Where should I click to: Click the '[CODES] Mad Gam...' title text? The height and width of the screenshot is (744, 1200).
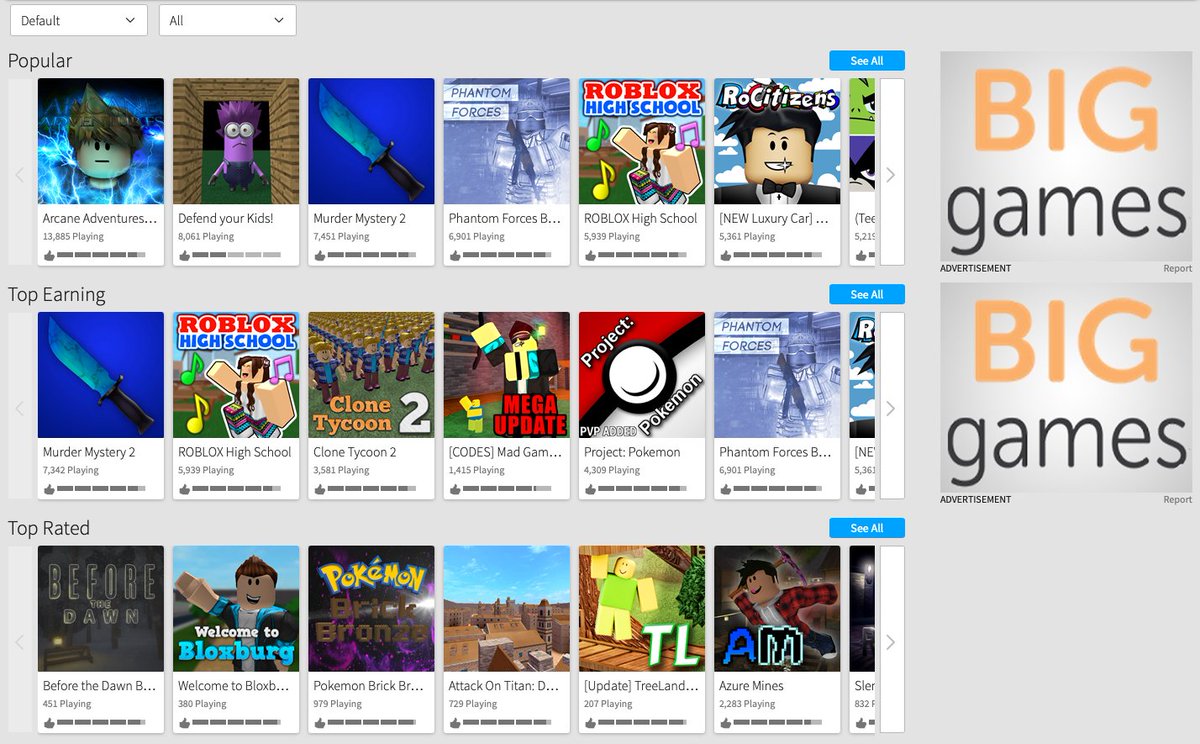pyautogui.click(x=505, y=452)
